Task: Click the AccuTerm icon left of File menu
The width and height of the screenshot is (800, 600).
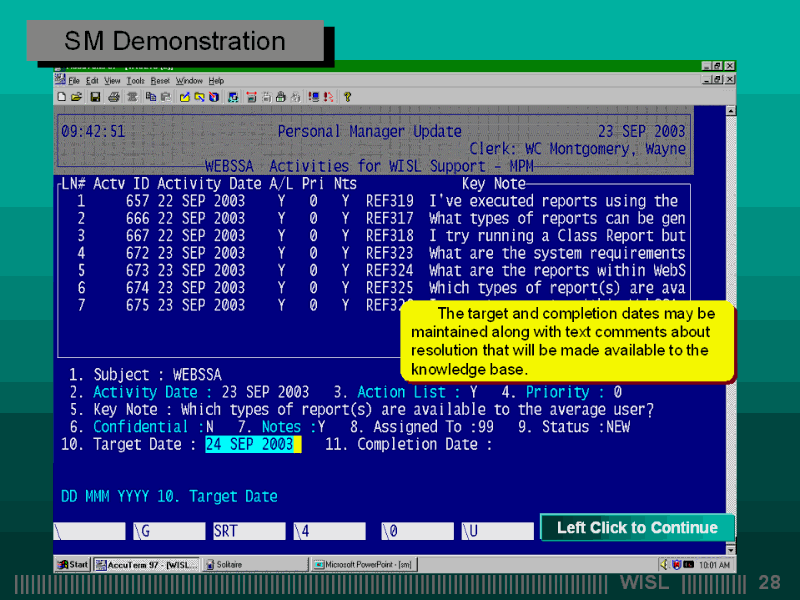Action: pyautogui.click(x=60, y=80)
